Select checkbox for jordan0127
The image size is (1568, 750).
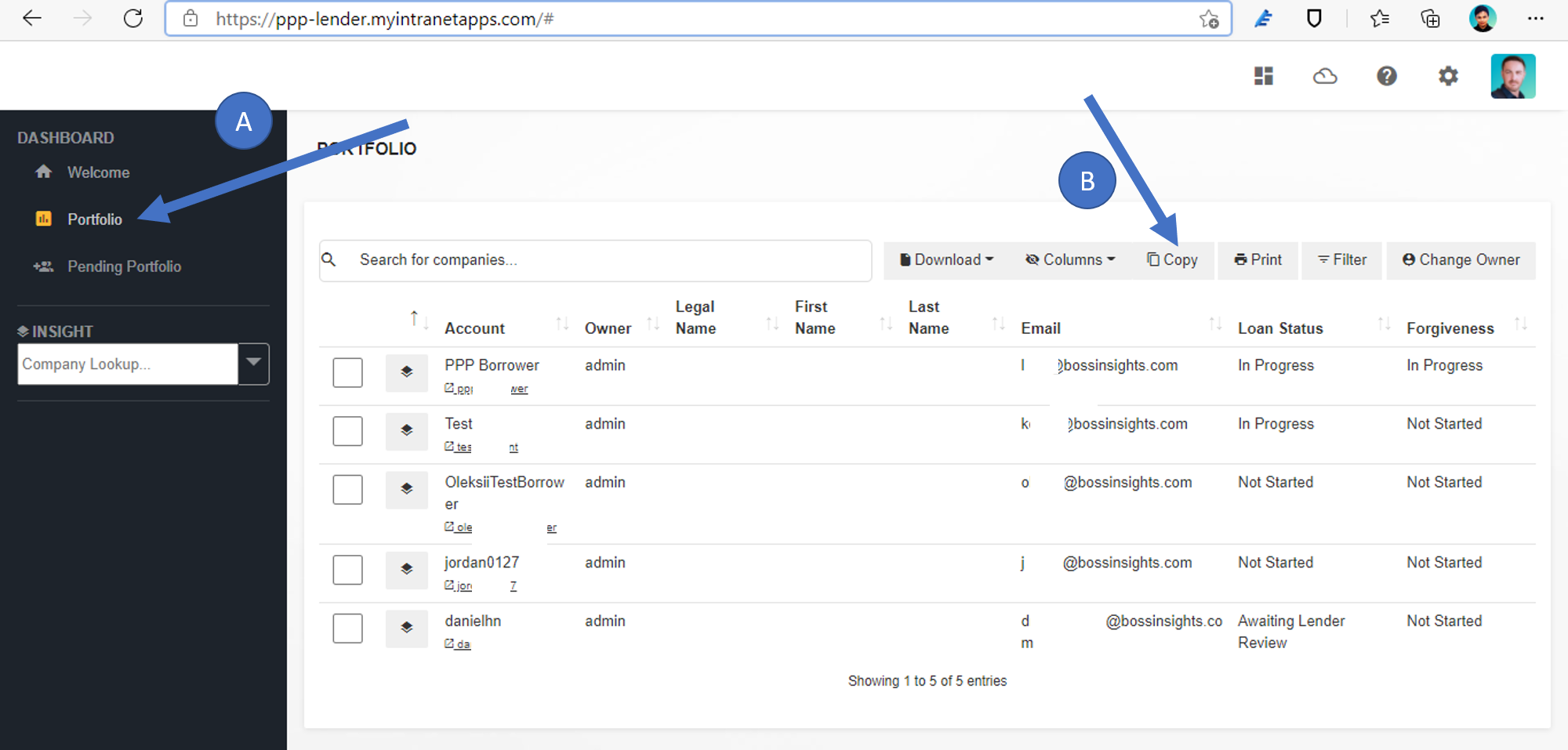pos(347,570)
